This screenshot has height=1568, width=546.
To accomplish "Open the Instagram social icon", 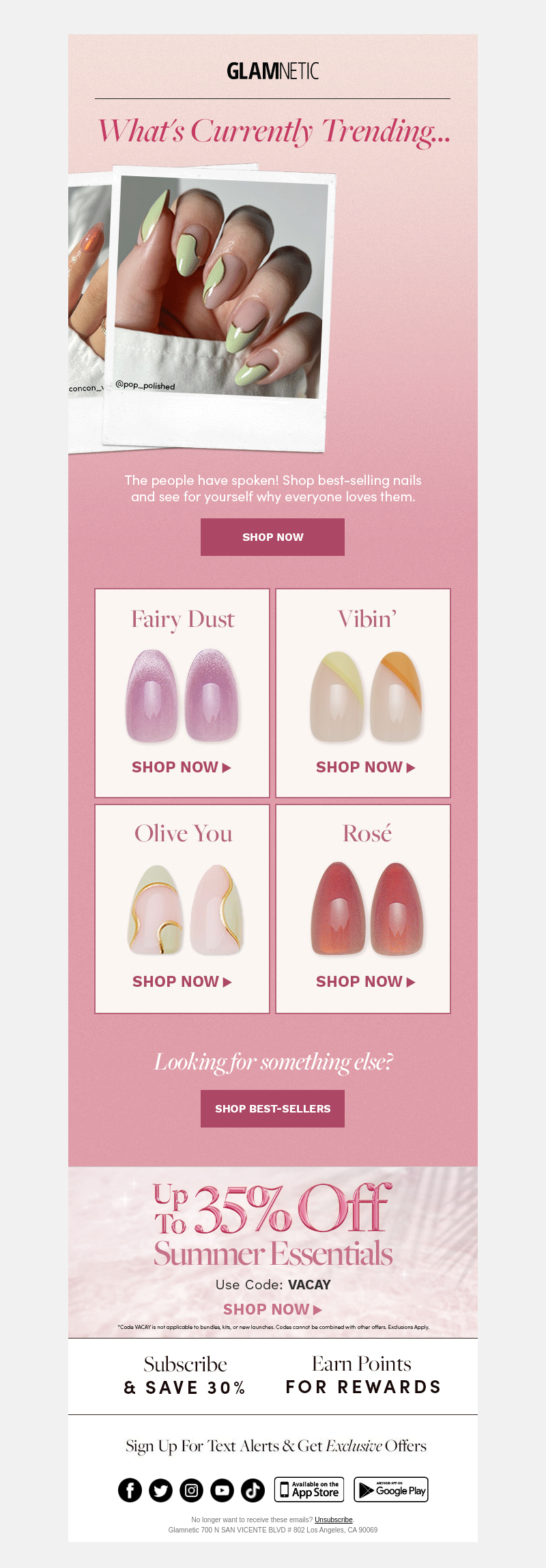I will click(192, 1489).
